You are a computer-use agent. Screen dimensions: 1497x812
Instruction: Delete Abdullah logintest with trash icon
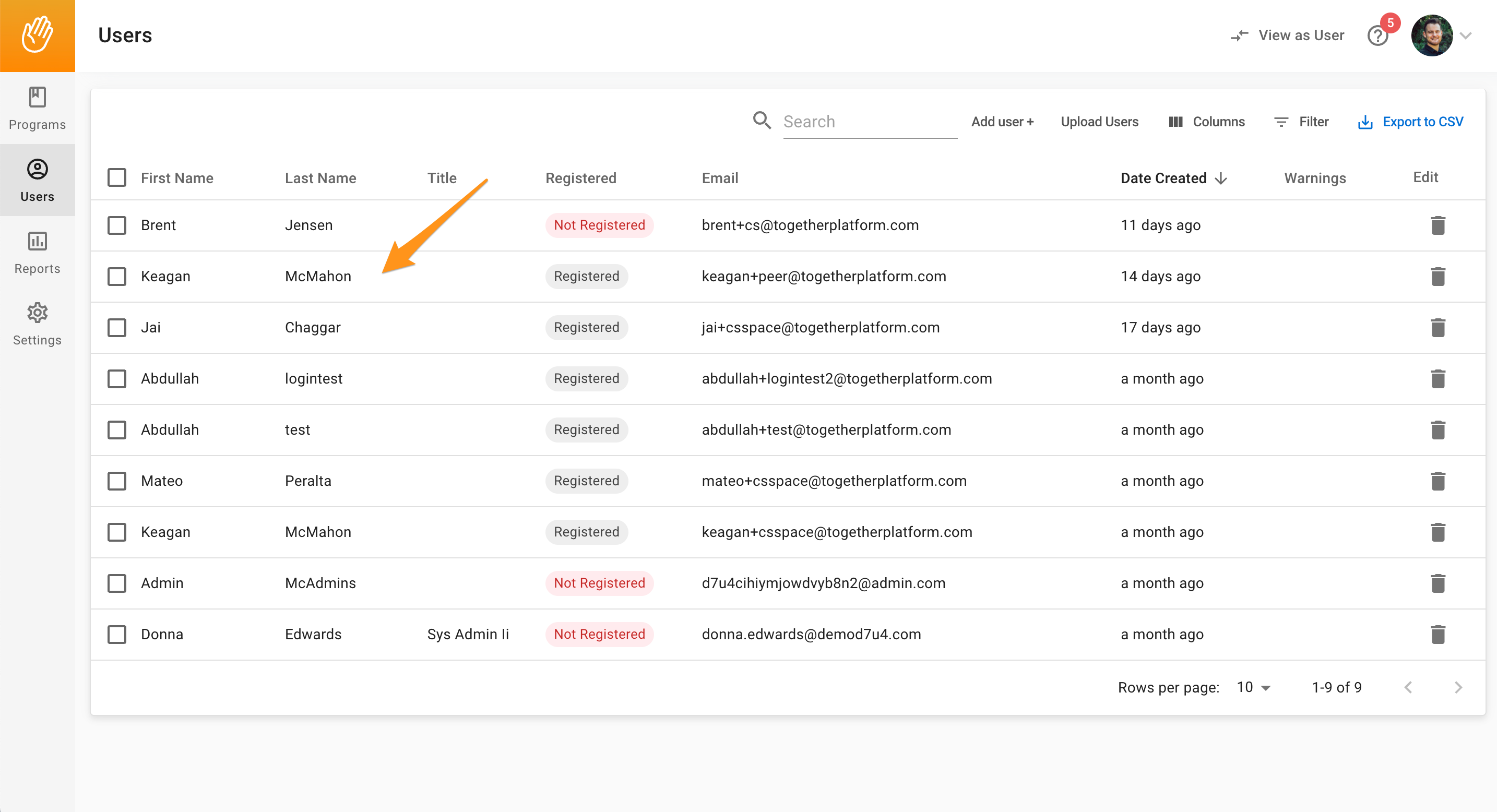(x=1437, y=379)
